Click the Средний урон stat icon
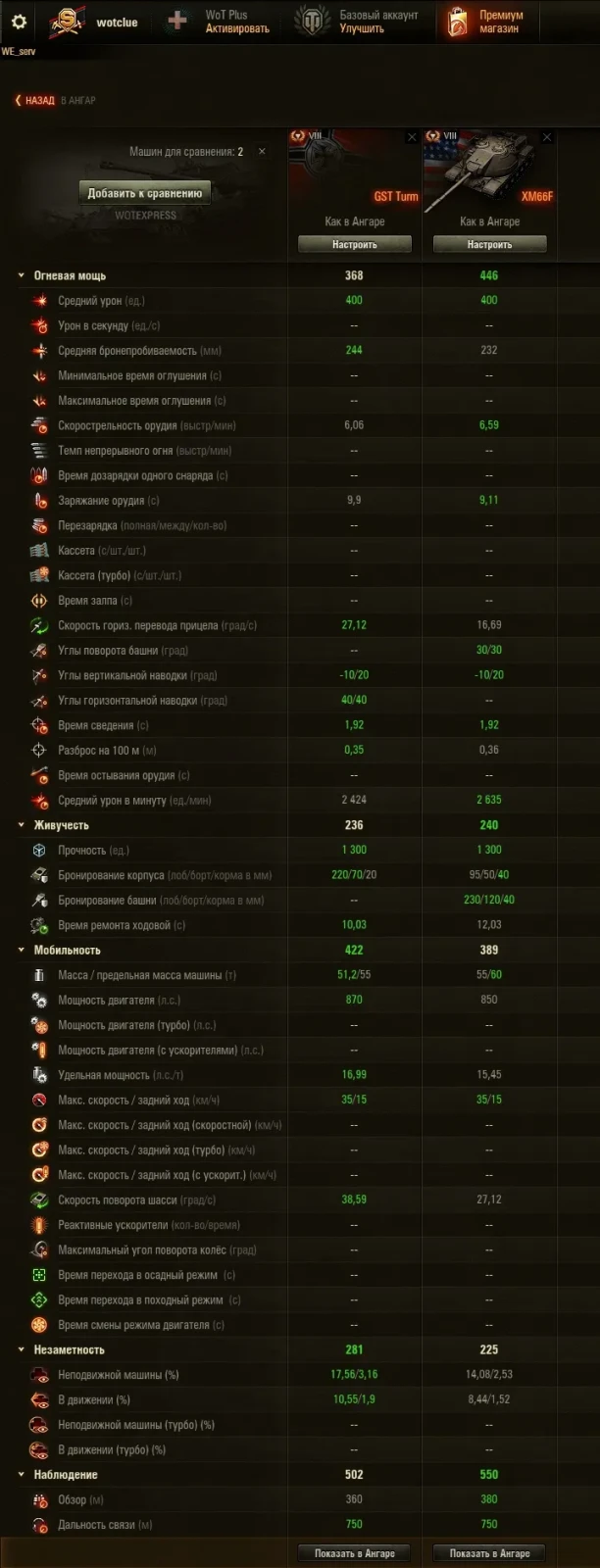Viewport: 600px width, 1568px height. pos(39,301)
